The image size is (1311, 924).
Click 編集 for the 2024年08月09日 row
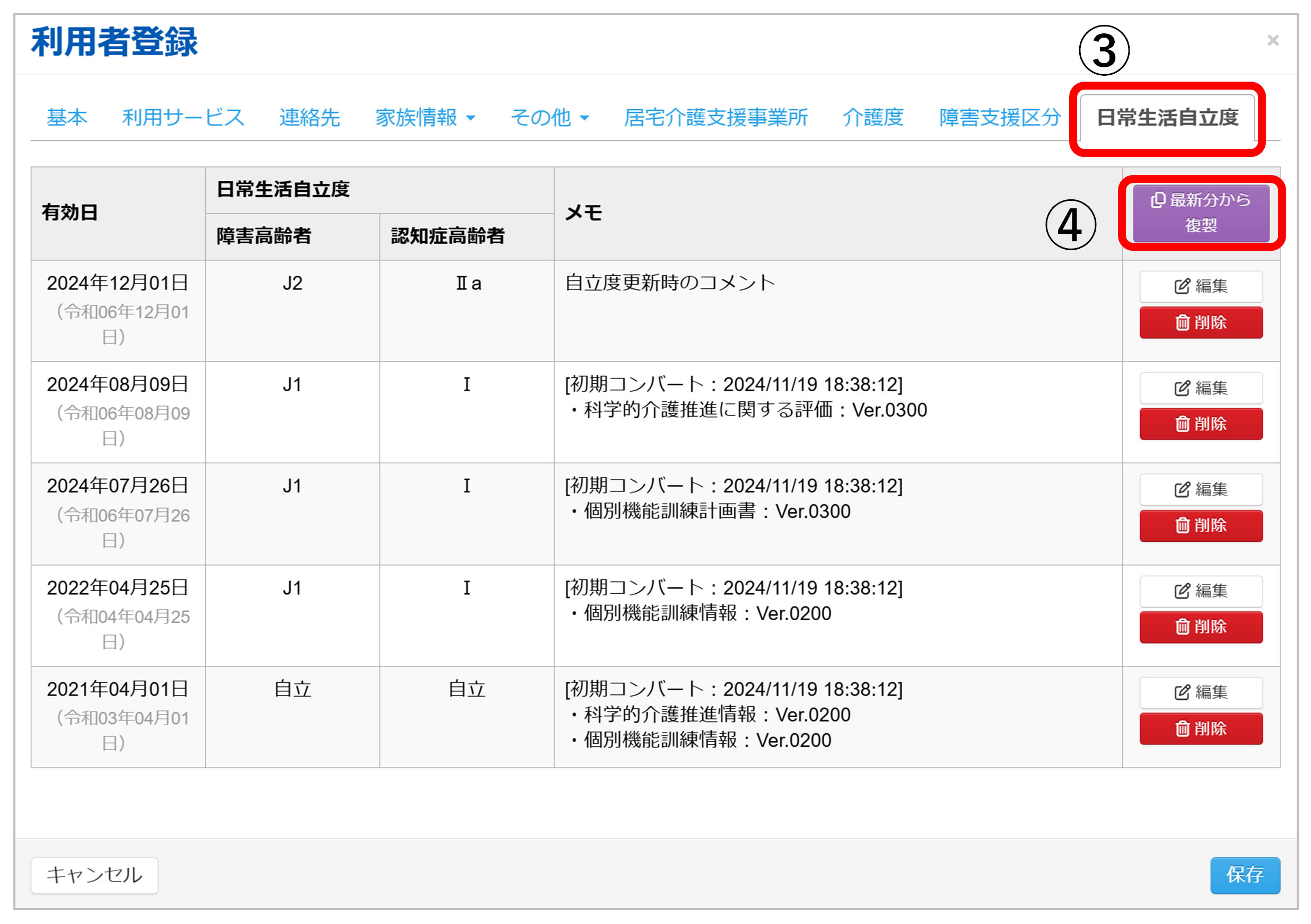tap(1200, 388)
